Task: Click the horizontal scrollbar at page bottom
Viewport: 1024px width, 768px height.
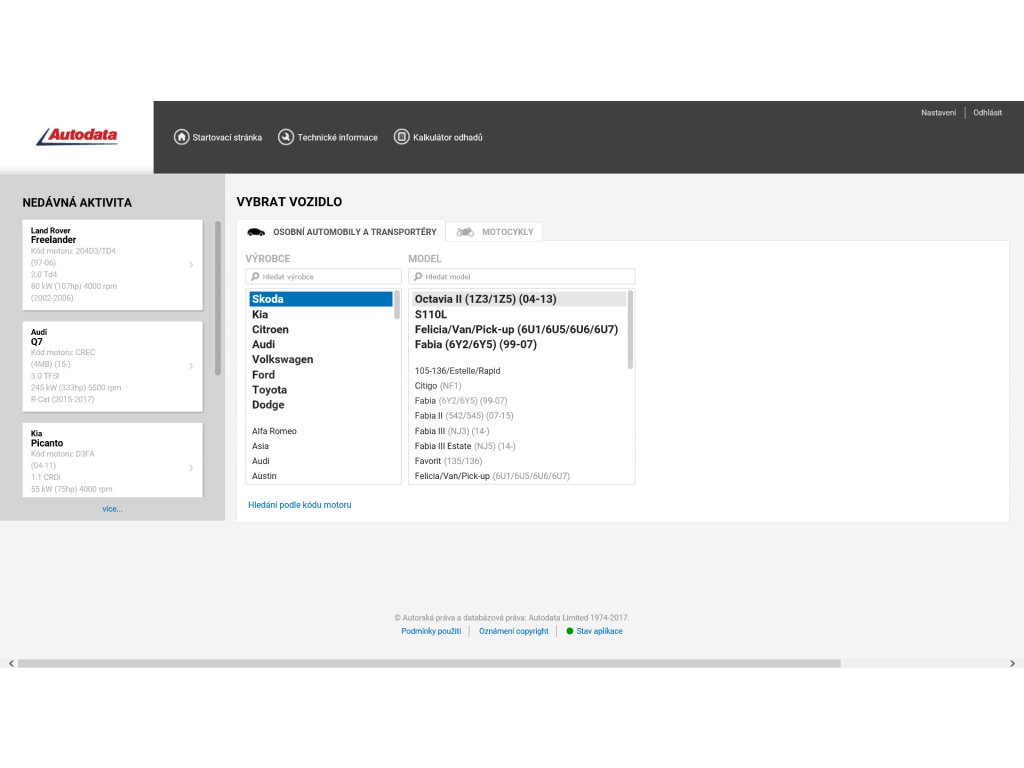Action: [430, 663]
